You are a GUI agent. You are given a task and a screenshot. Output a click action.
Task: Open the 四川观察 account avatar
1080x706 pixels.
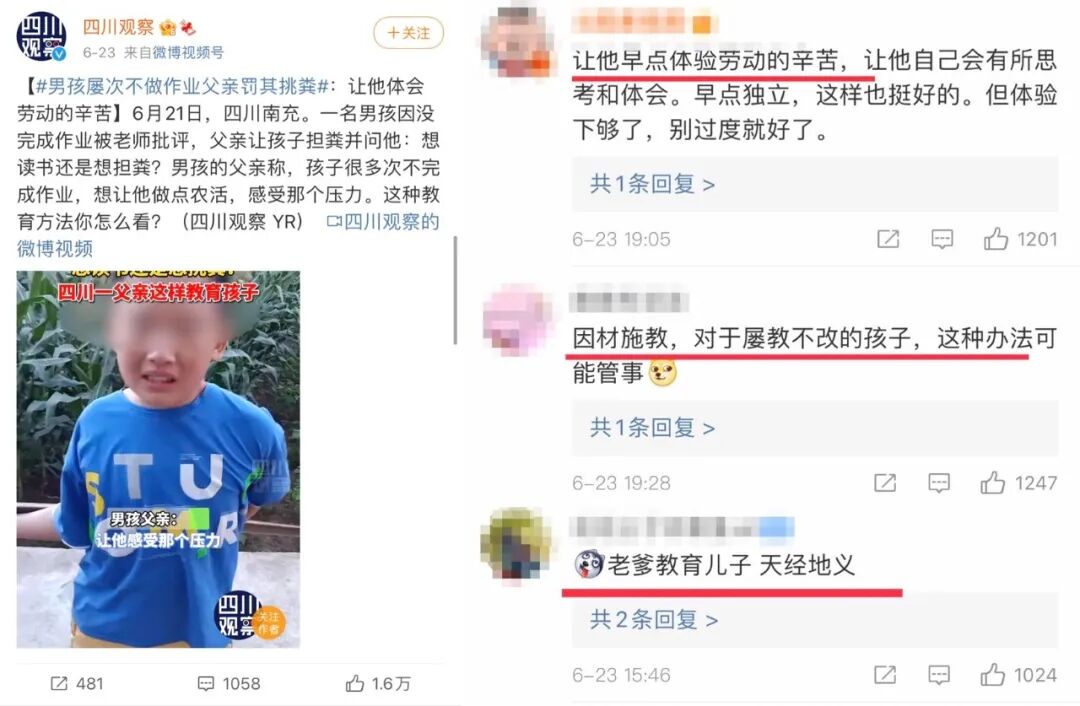41,37
